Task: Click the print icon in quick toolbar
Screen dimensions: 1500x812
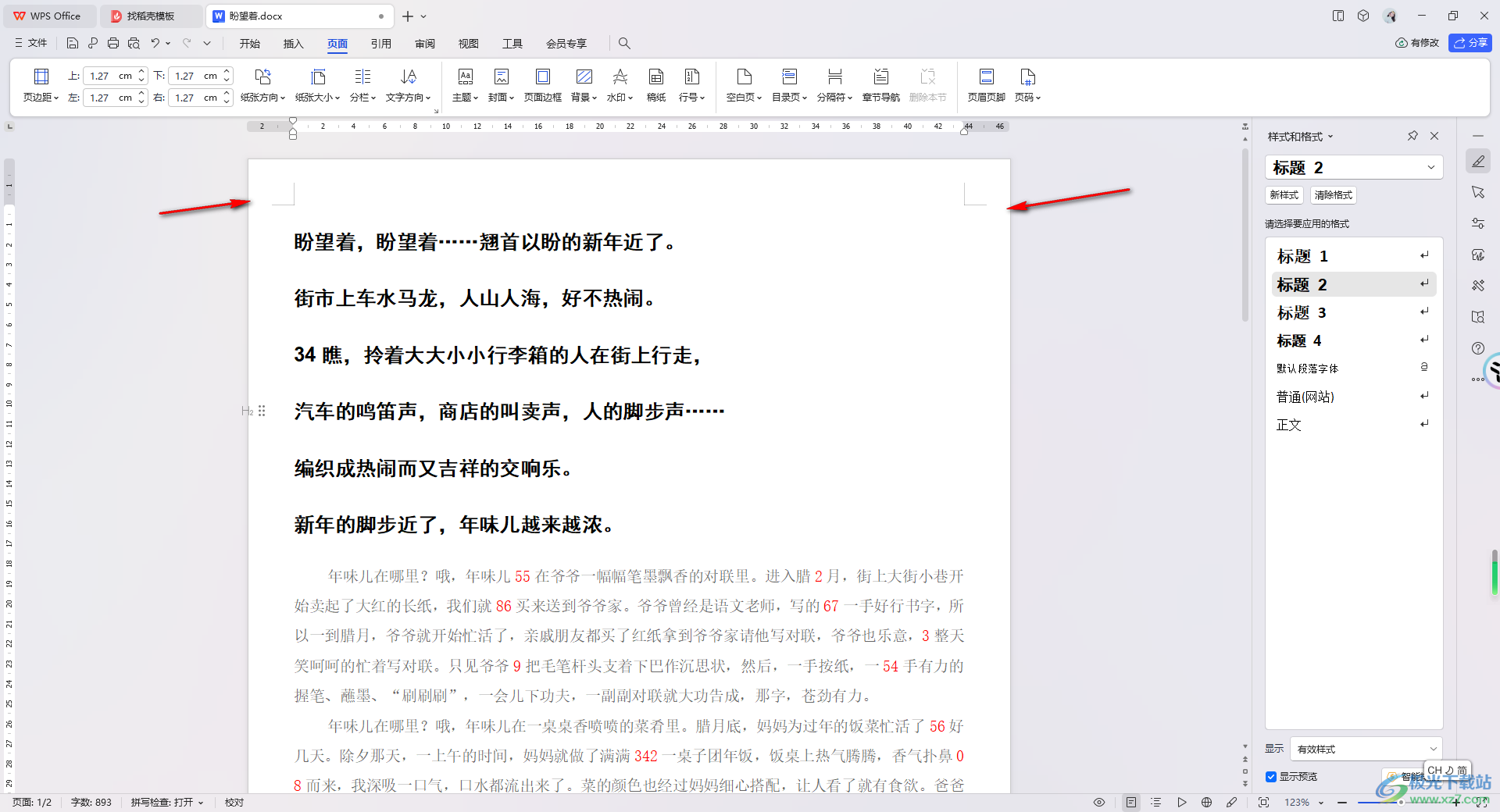Action: click(113, 43)
